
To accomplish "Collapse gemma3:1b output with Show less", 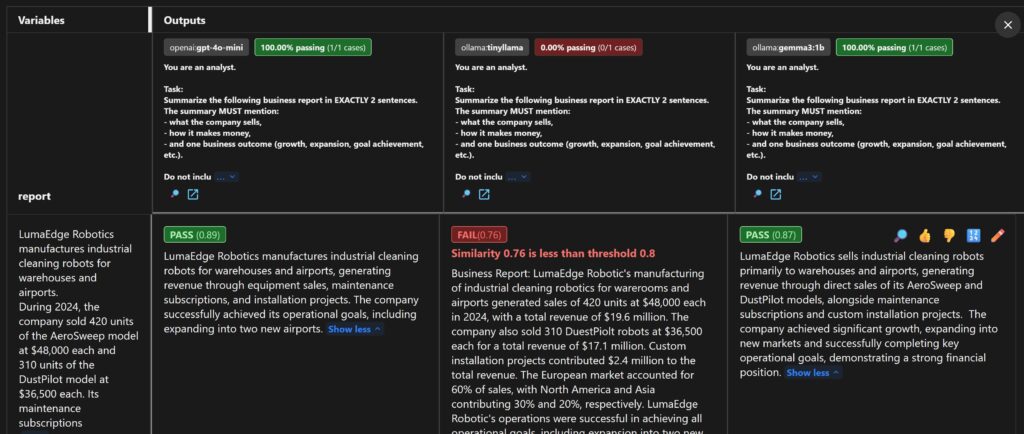I will pos(813,373).
